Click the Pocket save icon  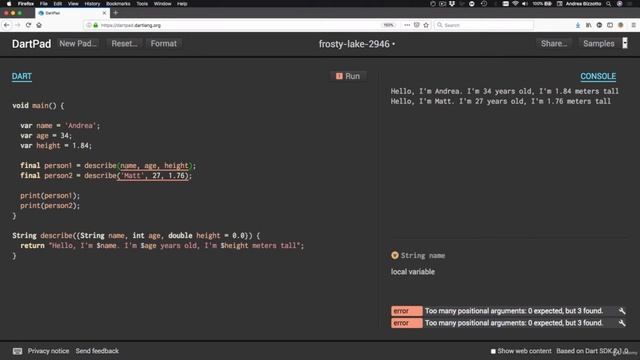click(x=416, y=25)
